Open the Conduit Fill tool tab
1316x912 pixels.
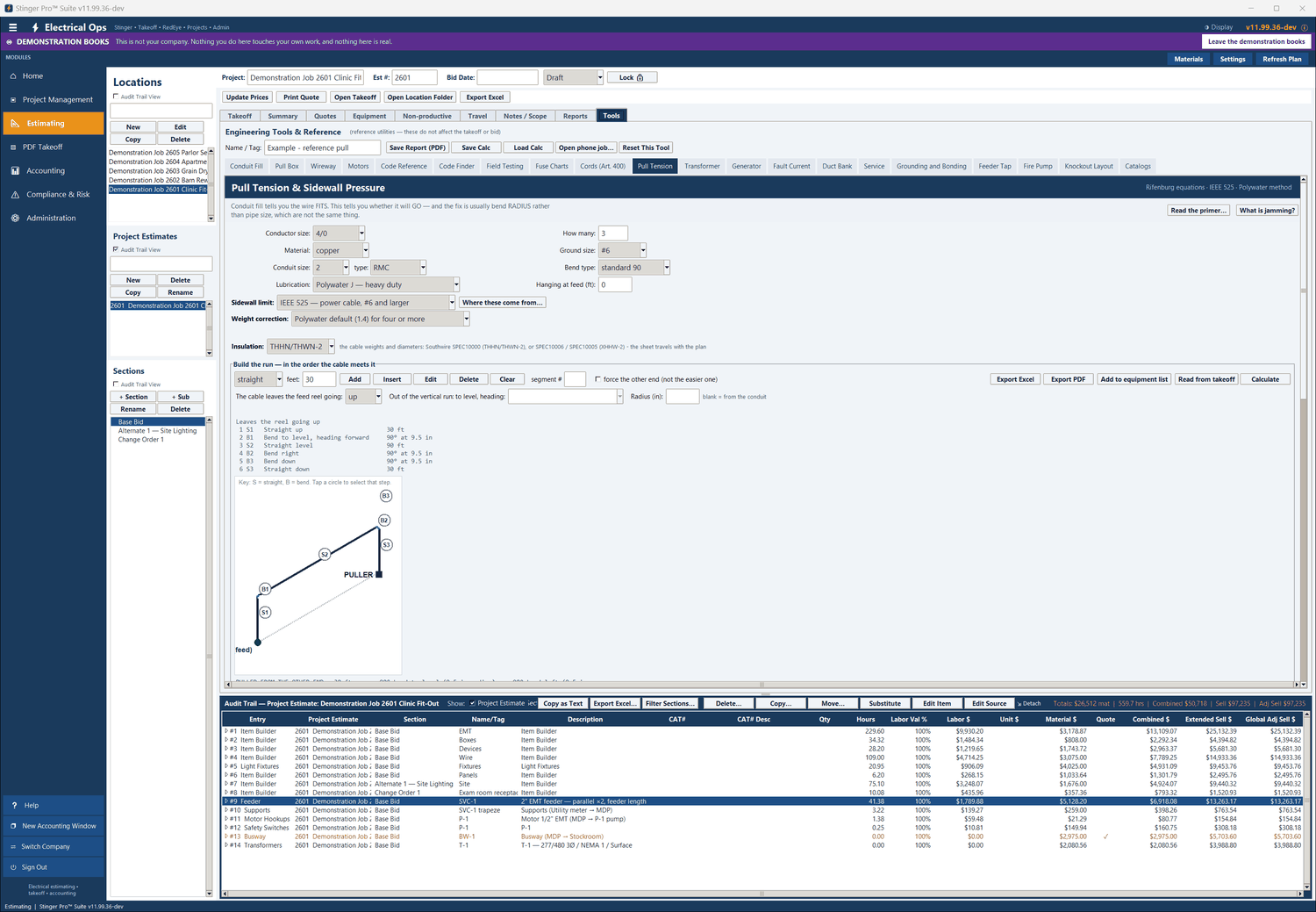coord(247,166)
